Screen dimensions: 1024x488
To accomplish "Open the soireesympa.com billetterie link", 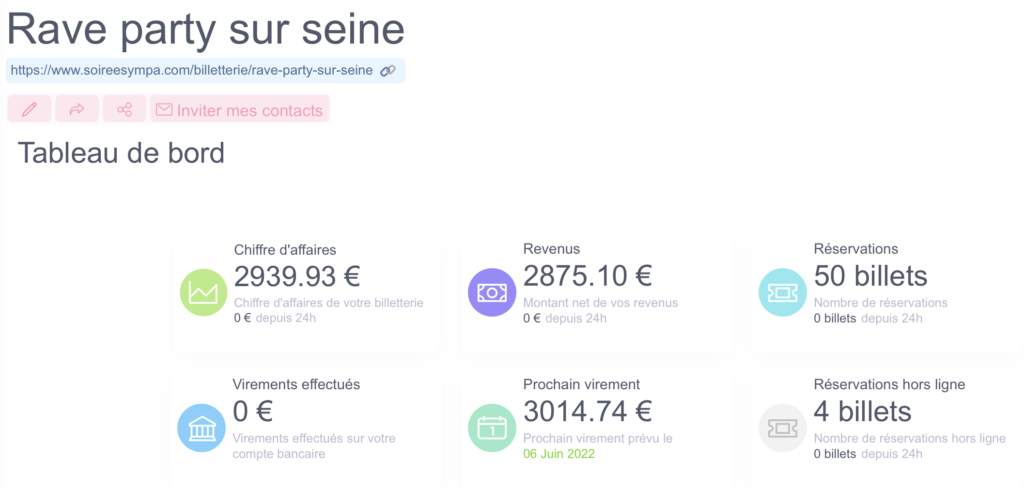I will [191, 71].
